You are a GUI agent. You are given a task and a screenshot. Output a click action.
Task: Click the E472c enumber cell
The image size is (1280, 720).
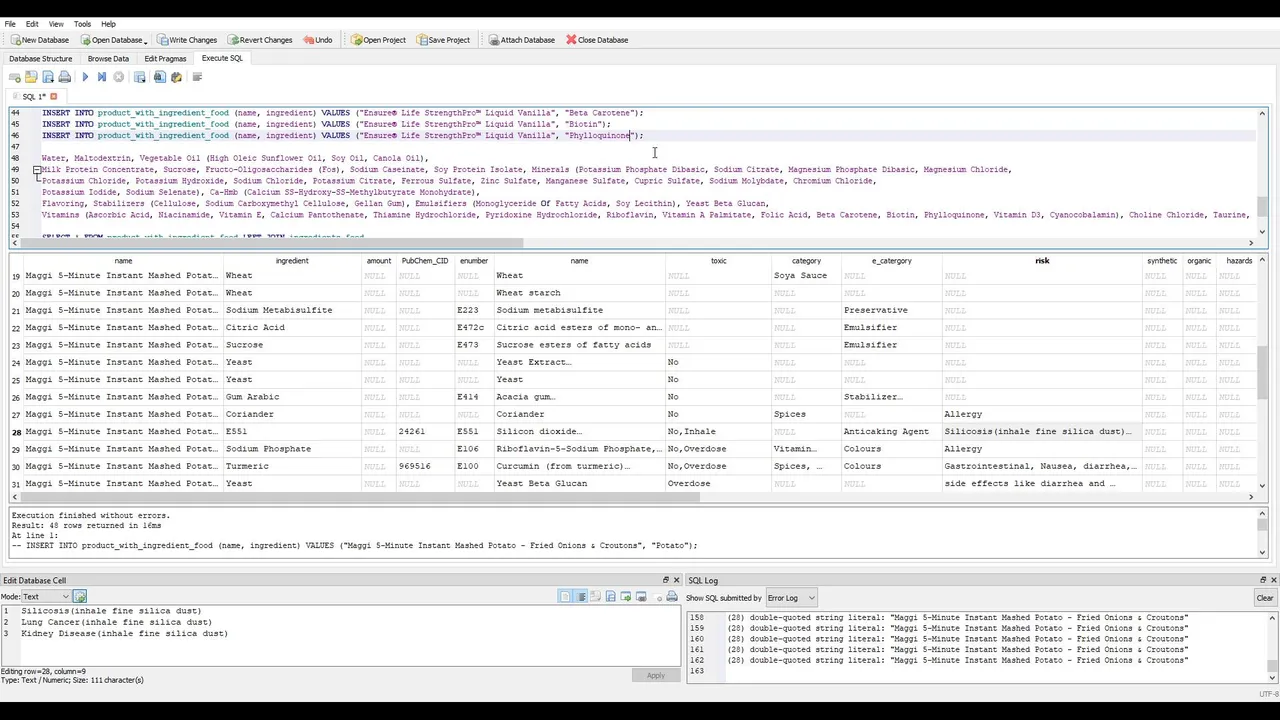click(474, 328)
